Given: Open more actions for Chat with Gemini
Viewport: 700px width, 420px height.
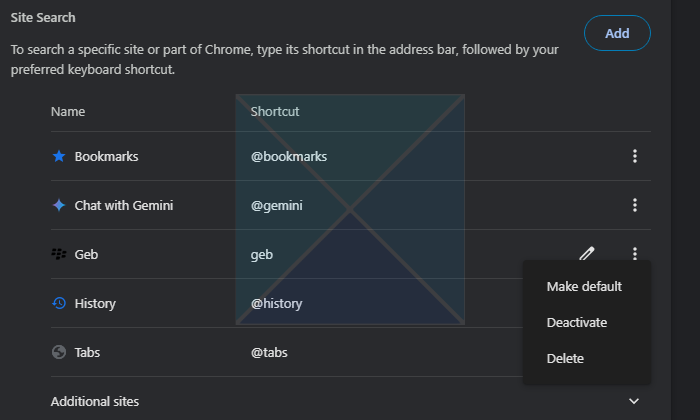Looking at the screenshot, I should coord(634,205).
